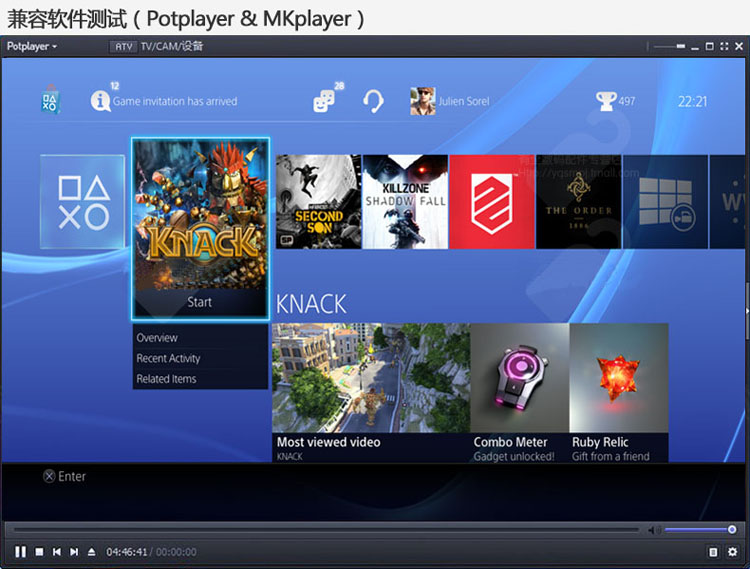750x569 pixels.
Task: Stop playback with the stop button
Action: pyautogui.click(x=39, y=552)
